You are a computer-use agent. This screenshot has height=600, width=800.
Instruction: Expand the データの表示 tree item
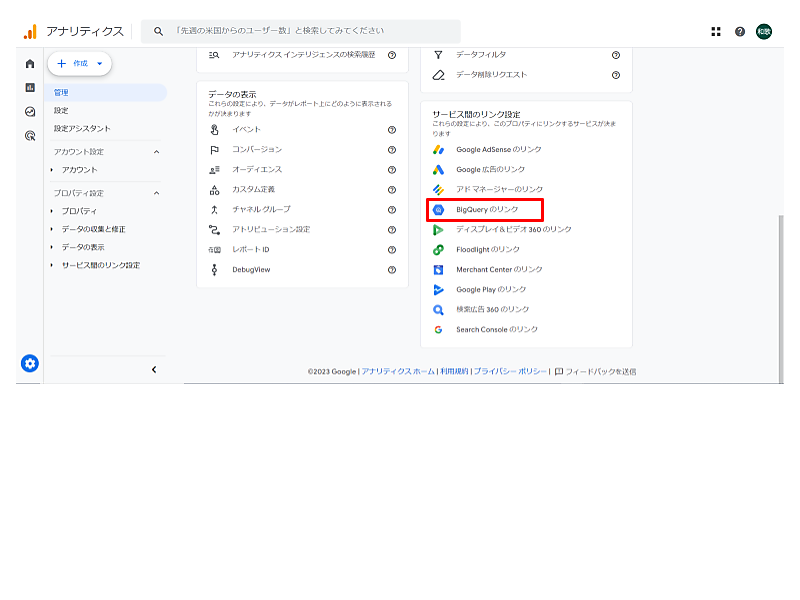[52, 247]
